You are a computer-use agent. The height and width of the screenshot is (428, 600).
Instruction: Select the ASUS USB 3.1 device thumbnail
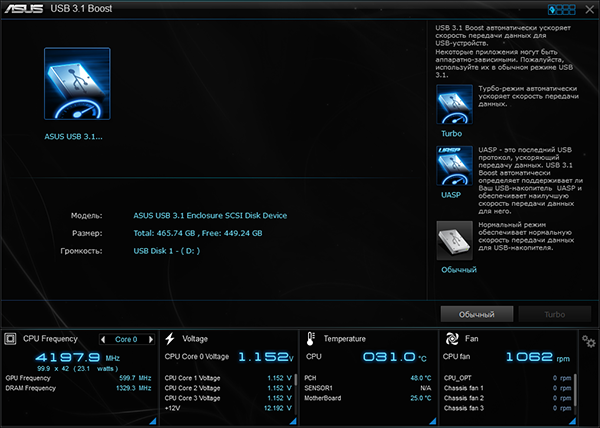[77, 84]
